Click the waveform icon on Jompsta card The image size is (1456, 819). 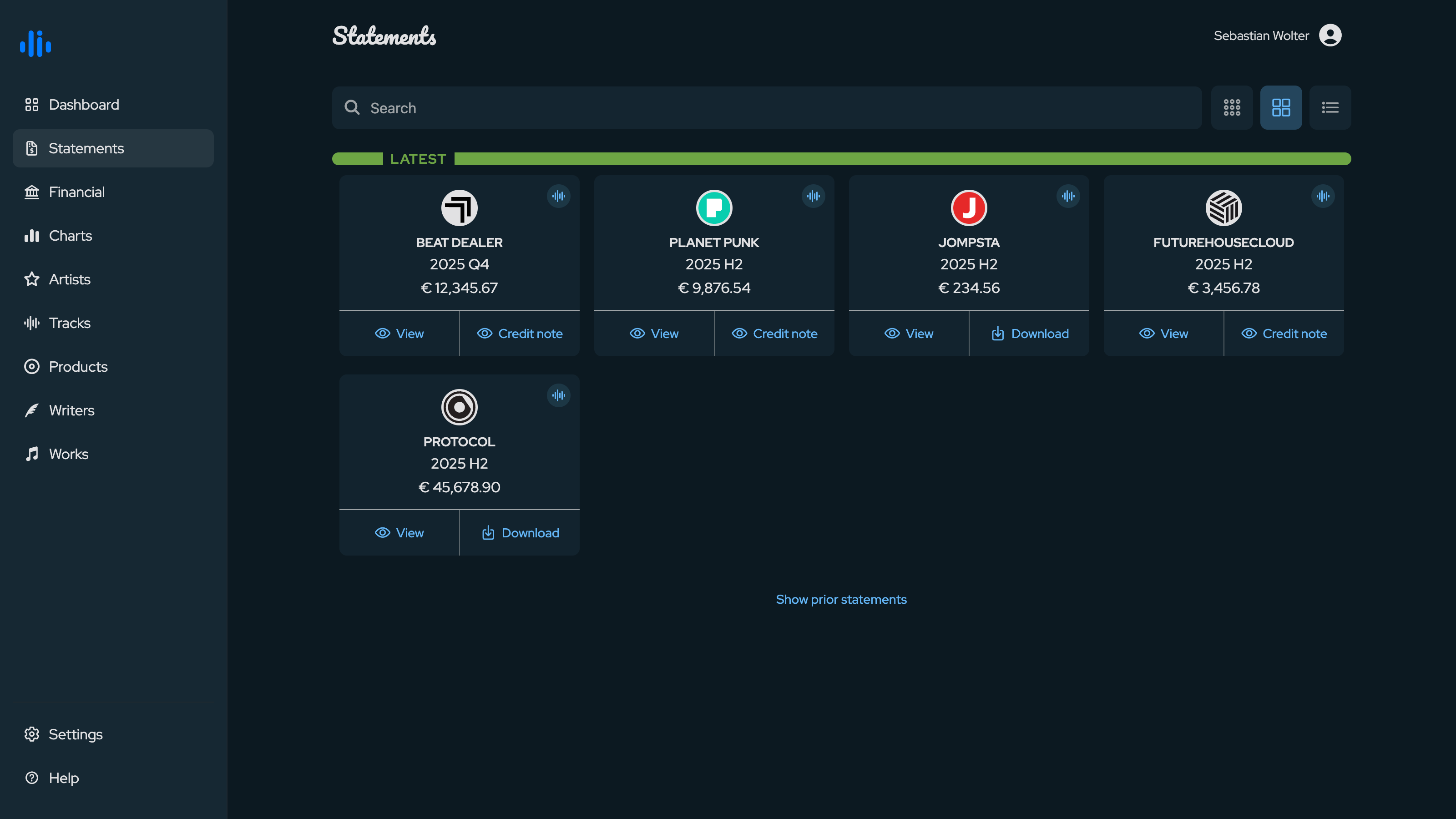coord(1068,196)
